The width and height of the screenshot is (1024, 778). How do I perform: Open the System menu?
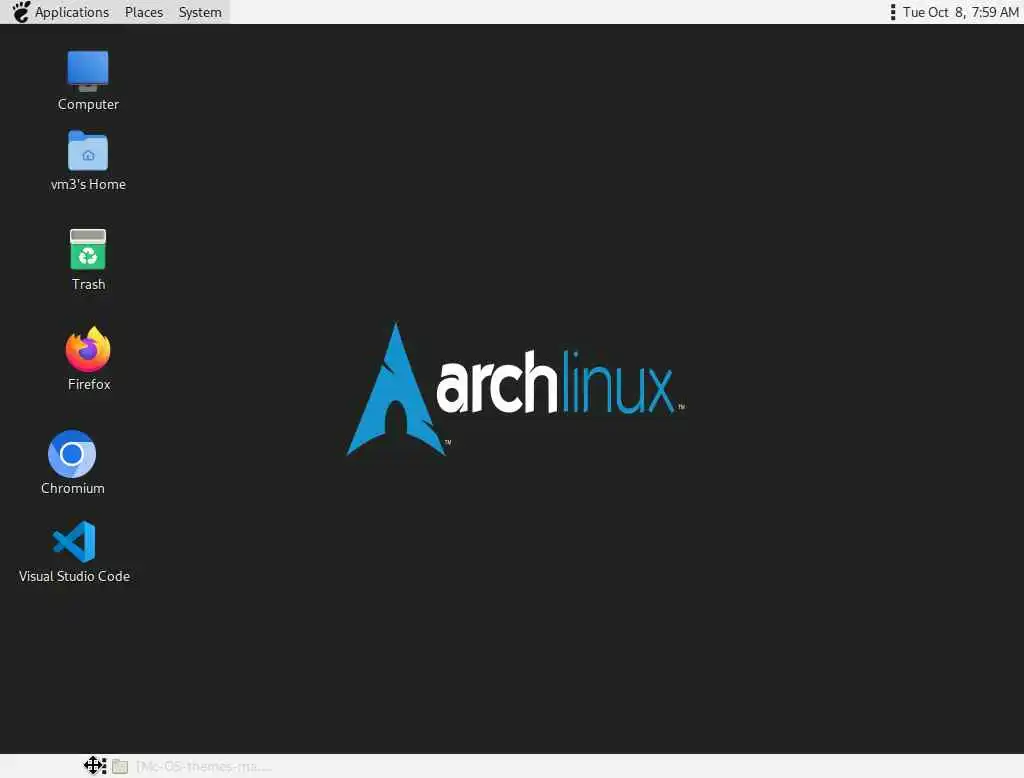tap(200, 12)
